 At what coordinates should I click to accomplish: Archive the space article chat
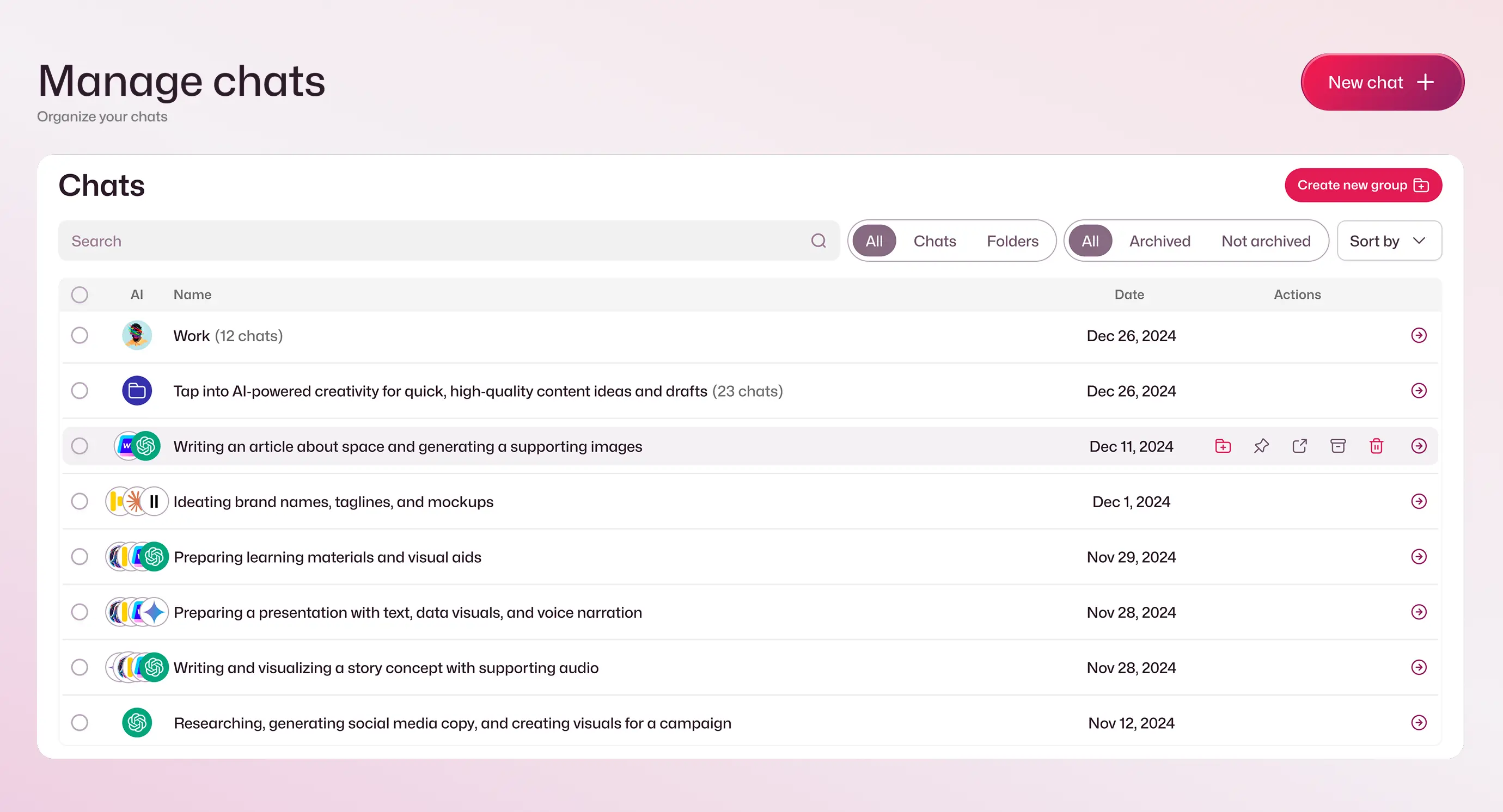click(x=1338, y=446)
